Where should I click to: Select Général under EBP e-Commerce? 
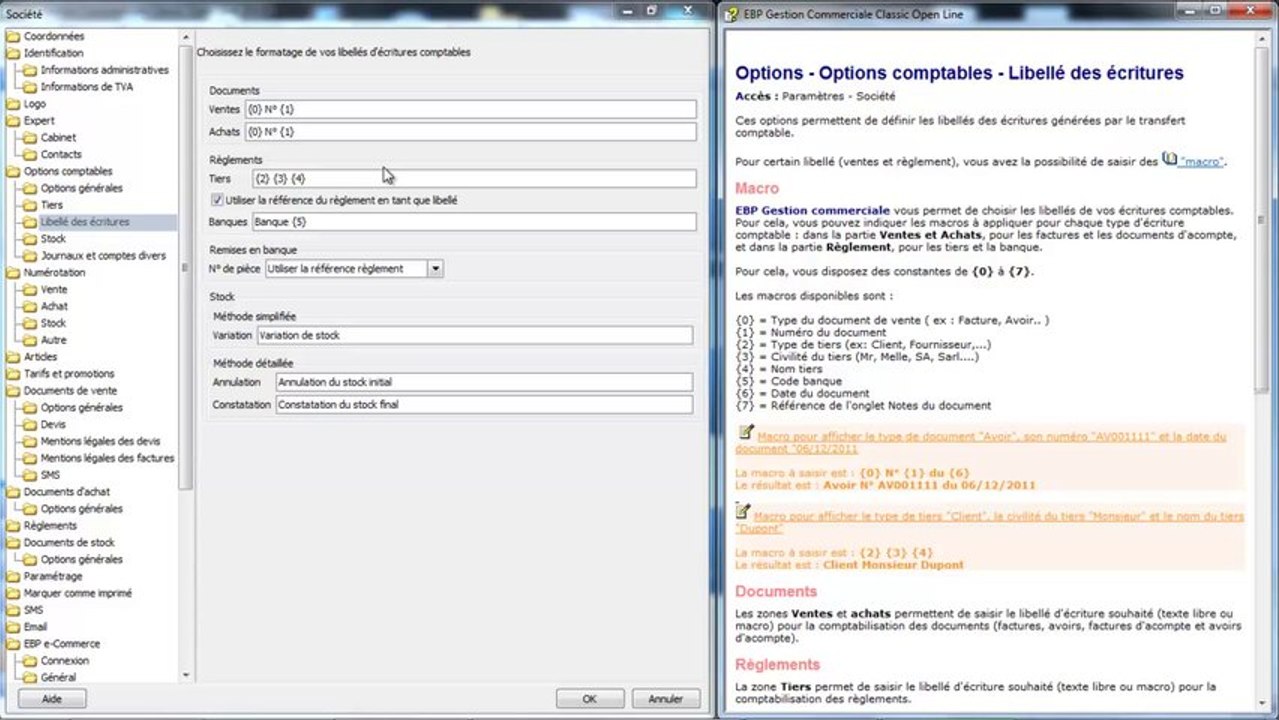click(x=58, y=678)
